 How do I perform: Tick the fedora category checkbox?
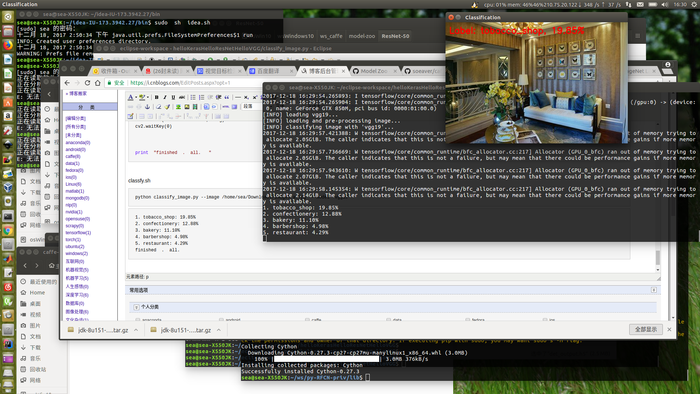pyautogui.click(x=467, y=320)
